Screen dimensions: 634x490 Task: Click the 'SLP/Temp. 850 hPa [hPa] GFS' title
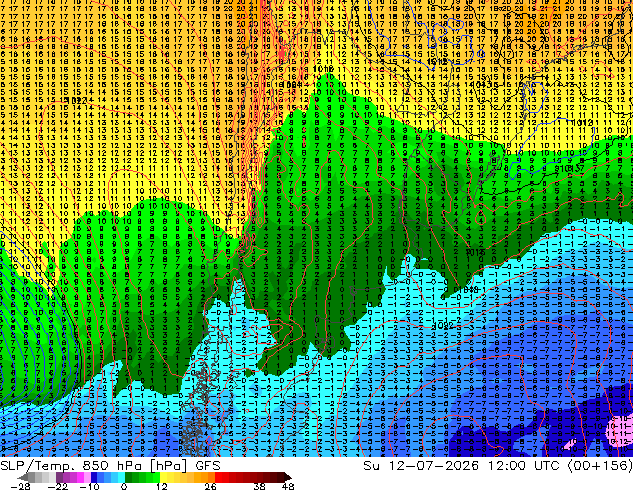[110, 466]
